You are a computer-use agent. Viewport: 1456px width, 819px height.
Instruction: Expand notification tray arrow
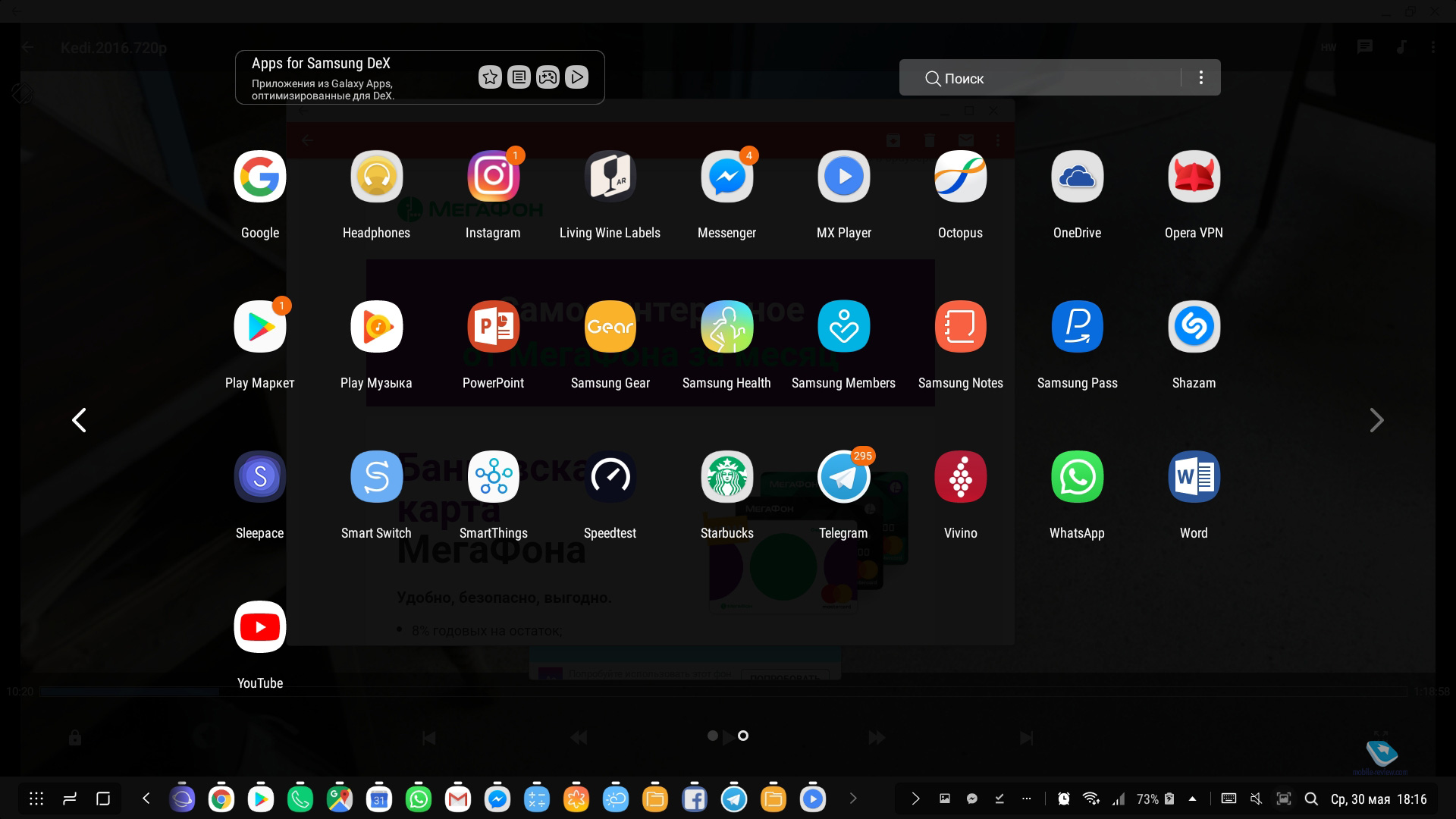pos(915,799)
